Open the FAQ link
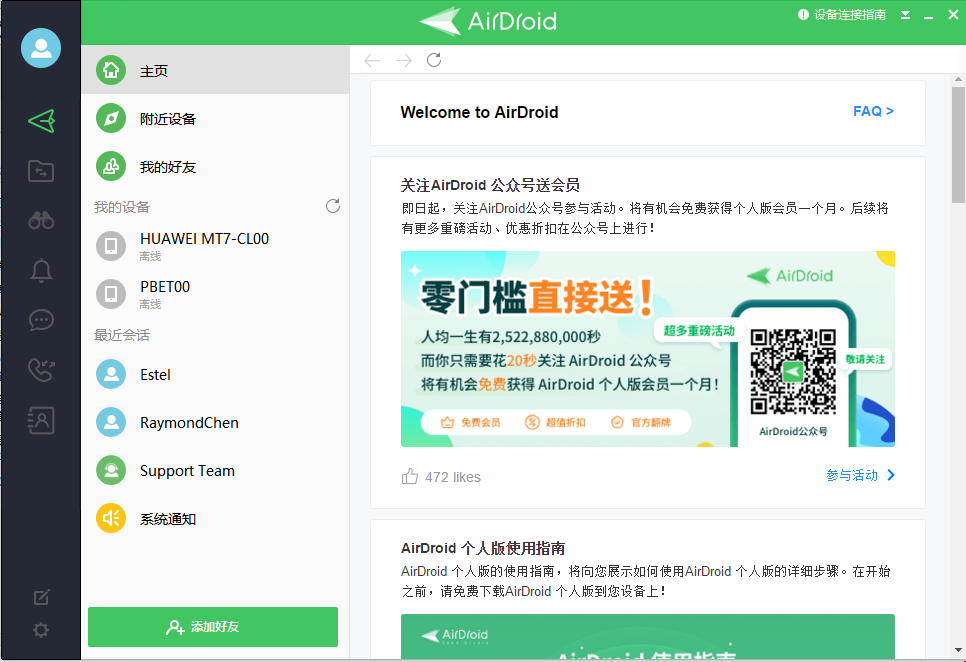 [873, 111]
